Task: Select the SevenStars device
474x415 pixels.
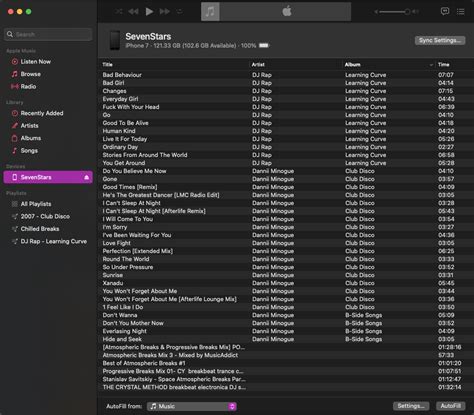Action: (48, 177)
